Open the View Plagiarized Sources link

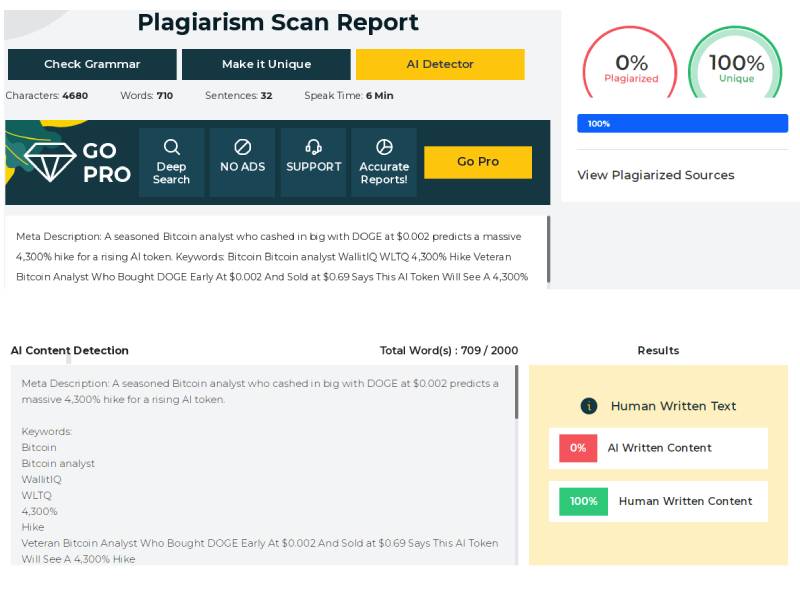[655, 175]
